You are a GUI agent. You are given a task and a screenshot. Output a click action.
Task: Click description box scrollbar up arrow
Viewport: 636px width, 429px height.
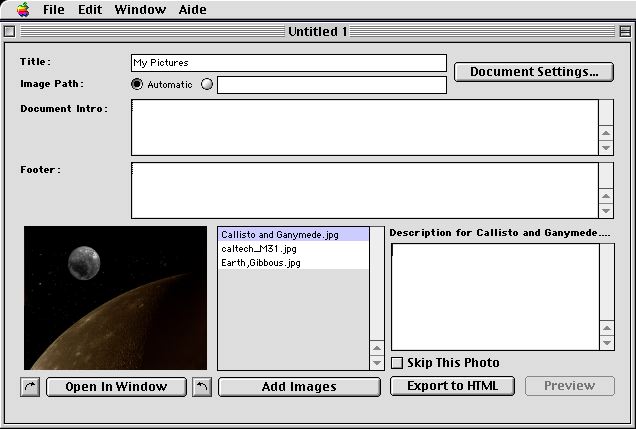point(607,328)
